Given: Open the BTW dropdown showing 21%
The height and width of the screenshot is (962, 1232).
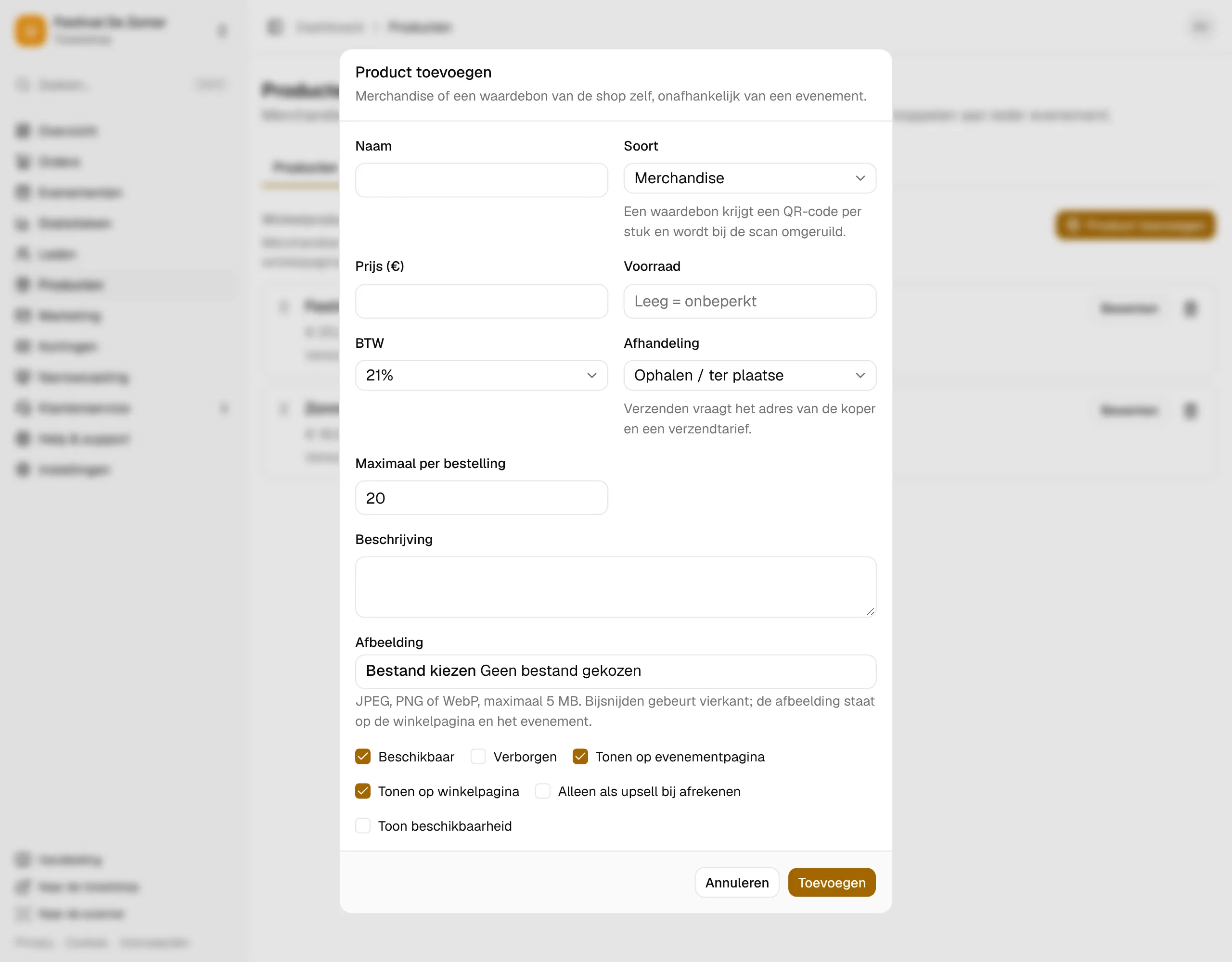Looking at the screenshot, I should coord(481,375).
